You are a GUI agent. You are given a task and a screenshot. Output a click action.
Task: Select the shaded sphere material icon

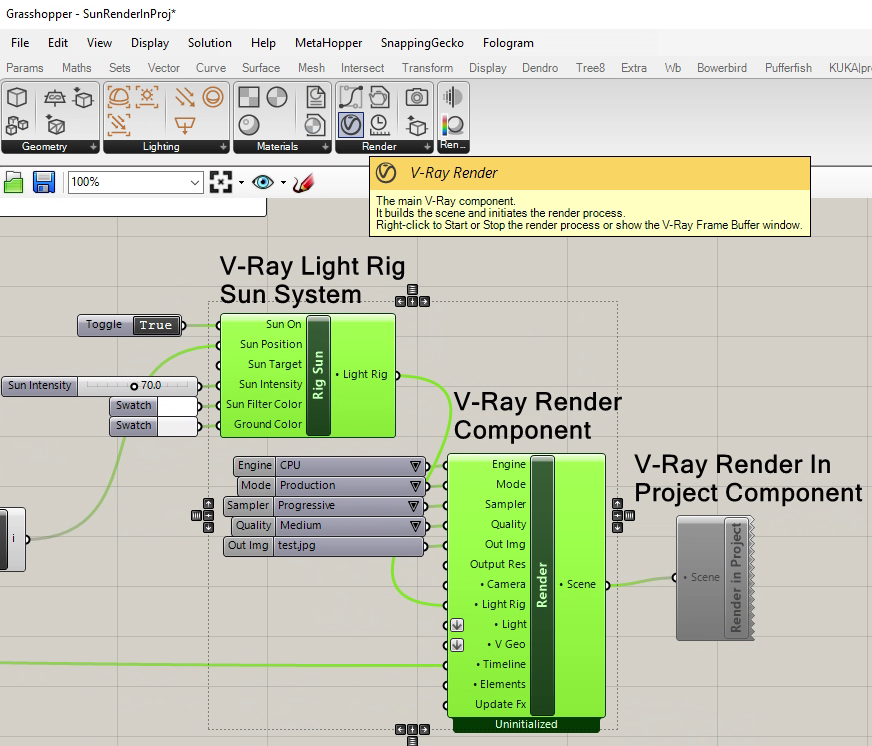(x=249, y=125)
